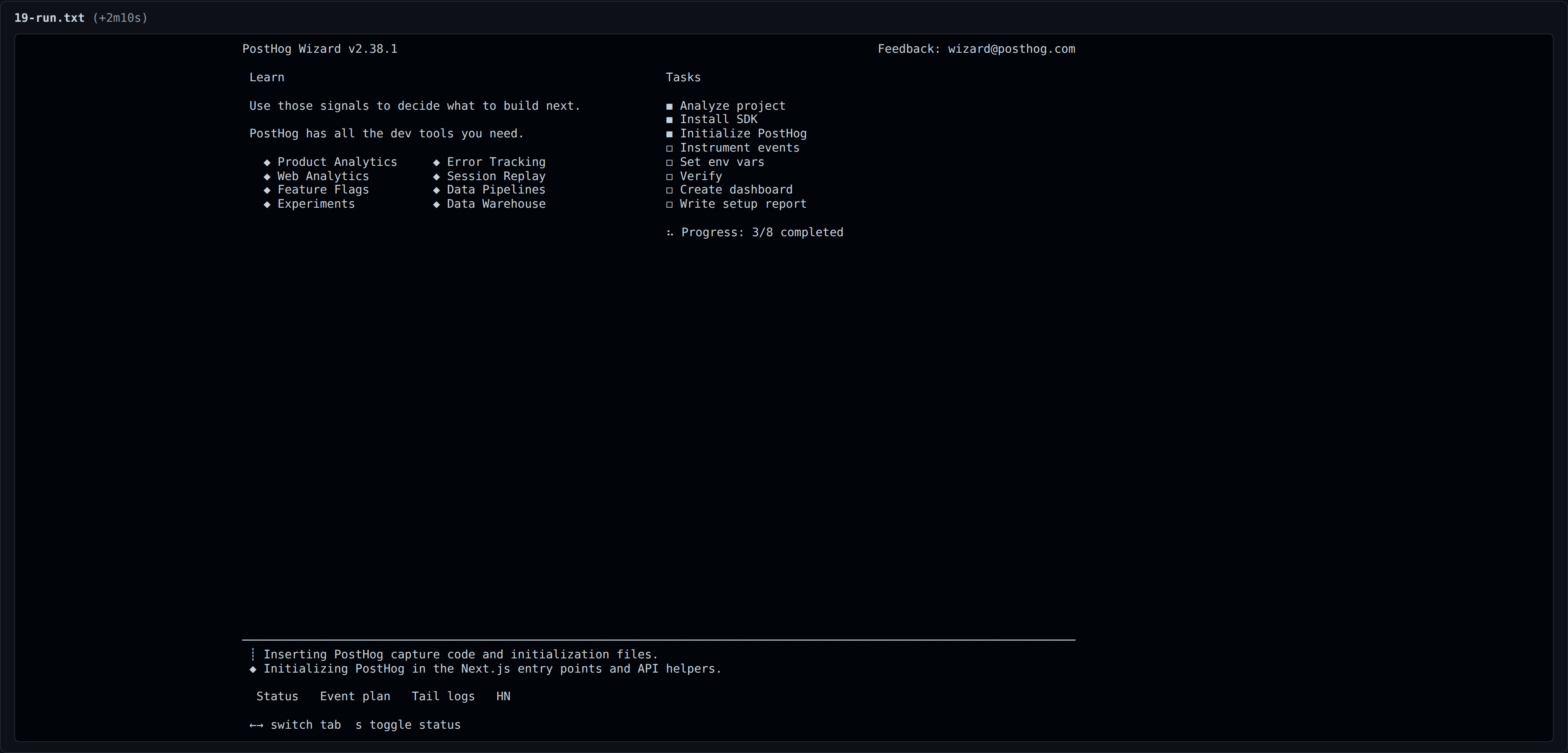Click the Data Pipelines text
The height and width of the screenshot is (753, 1568).
click(496, 190)
